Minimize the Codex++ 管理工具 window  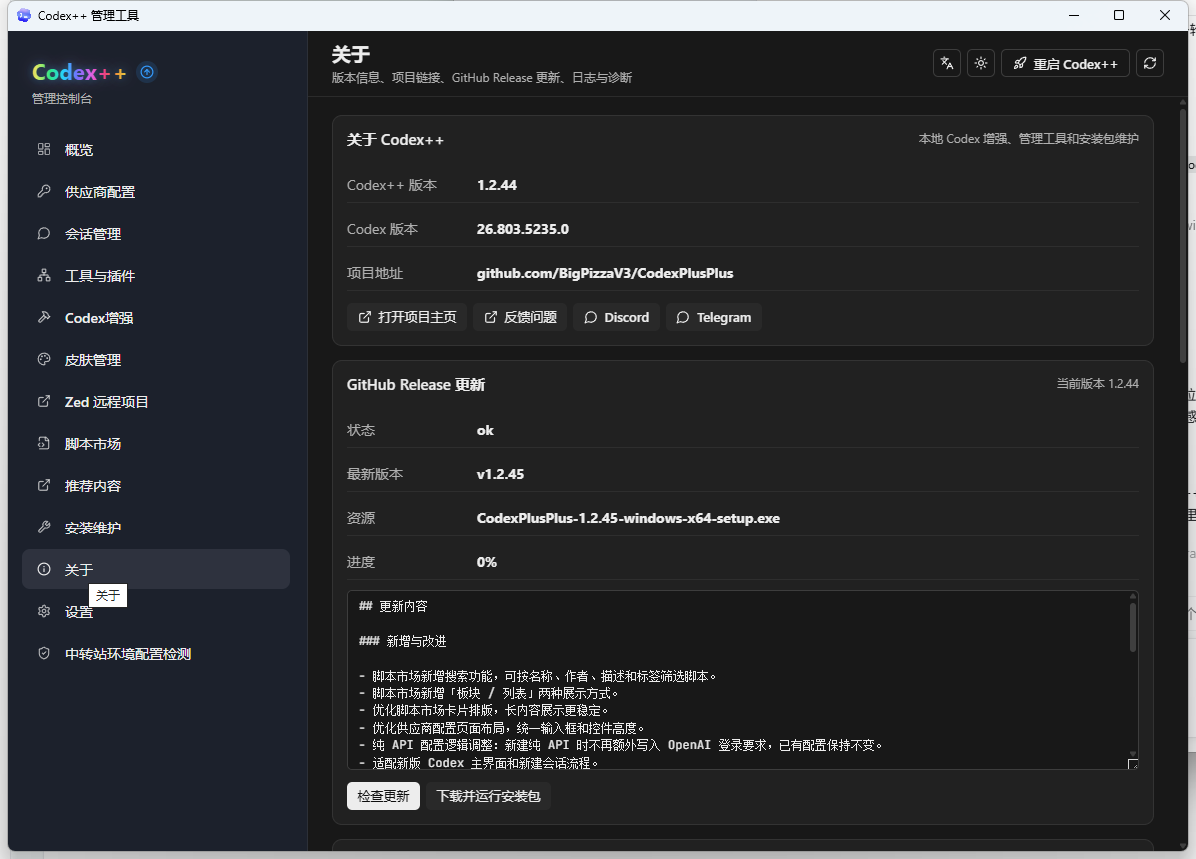(1074, 15)
